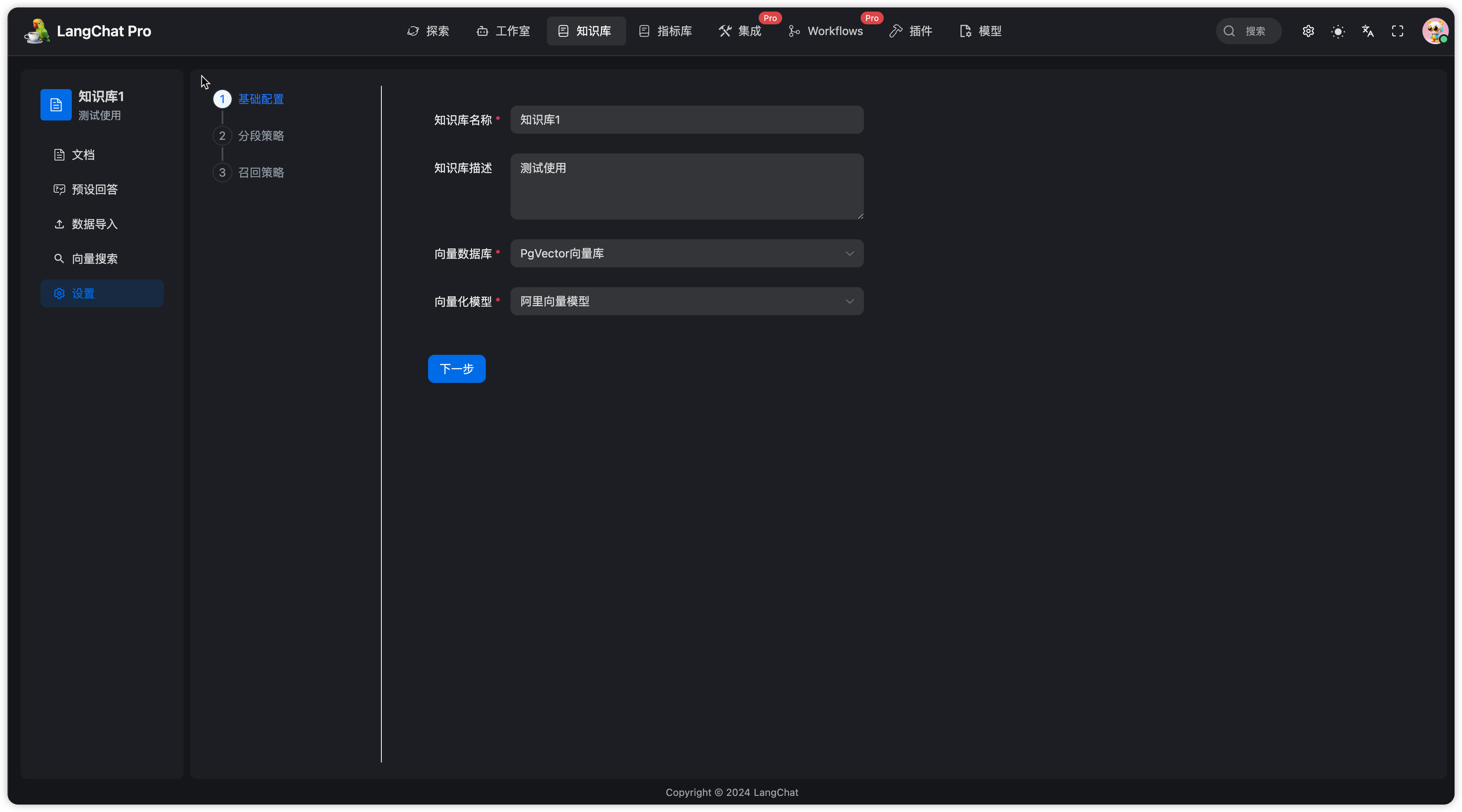Screen dimensions: 1462x812
Task: Click the 测试使用 subtitle in sidebar
Action: tap(99, 116)
